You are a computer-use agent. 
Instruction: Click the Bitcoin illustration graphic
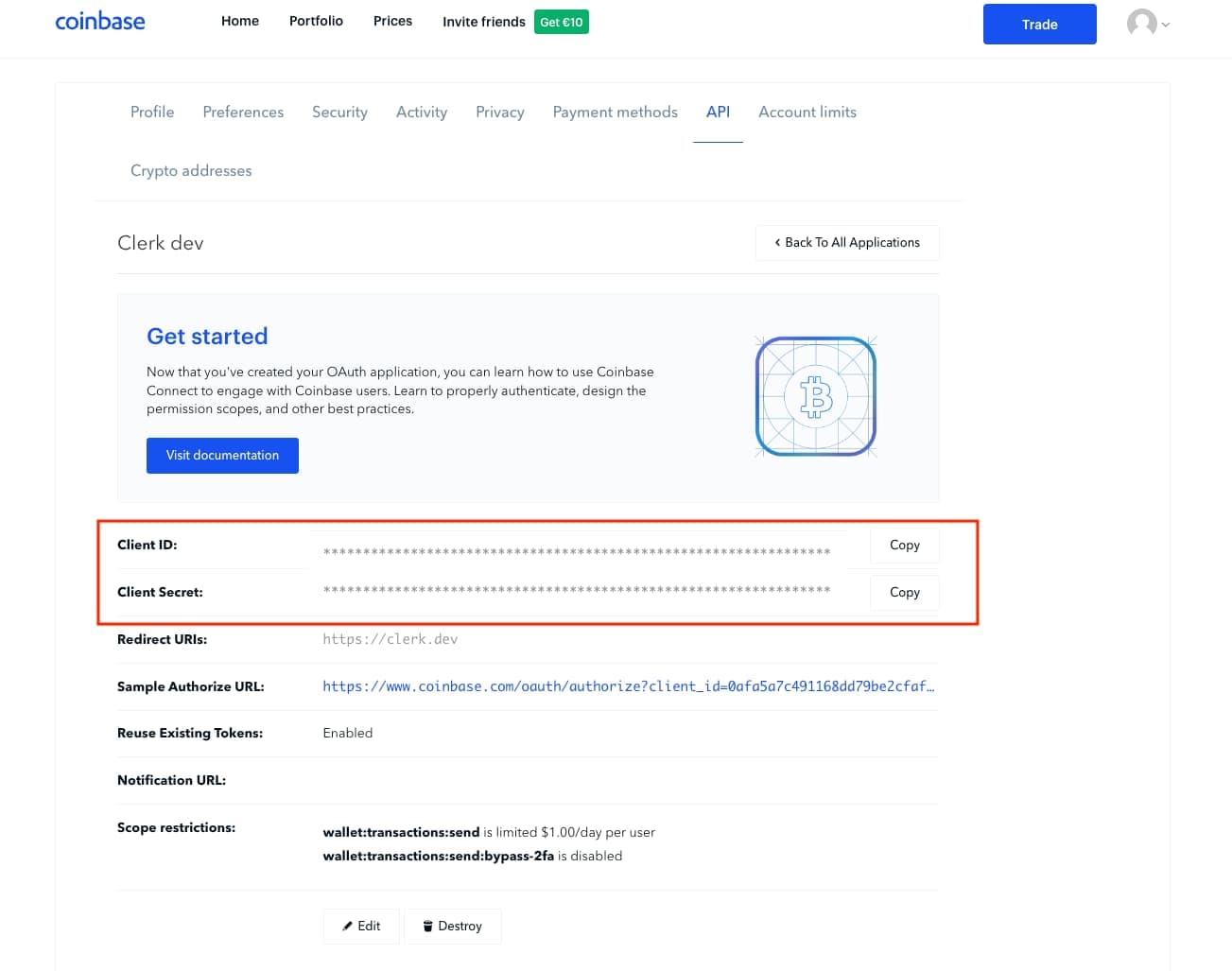pos(815,396)
